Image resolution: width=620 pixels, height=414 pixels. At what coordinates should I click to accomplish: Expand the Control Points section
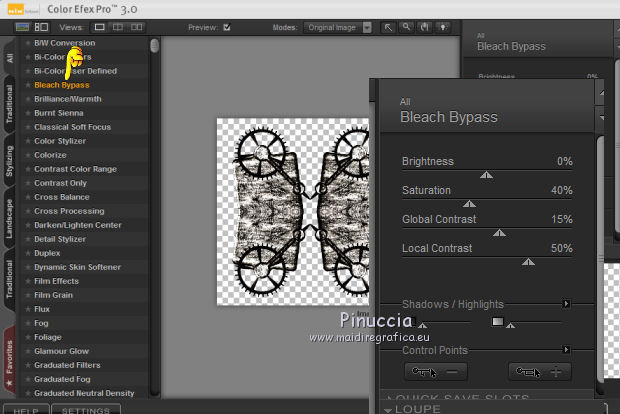566,350
